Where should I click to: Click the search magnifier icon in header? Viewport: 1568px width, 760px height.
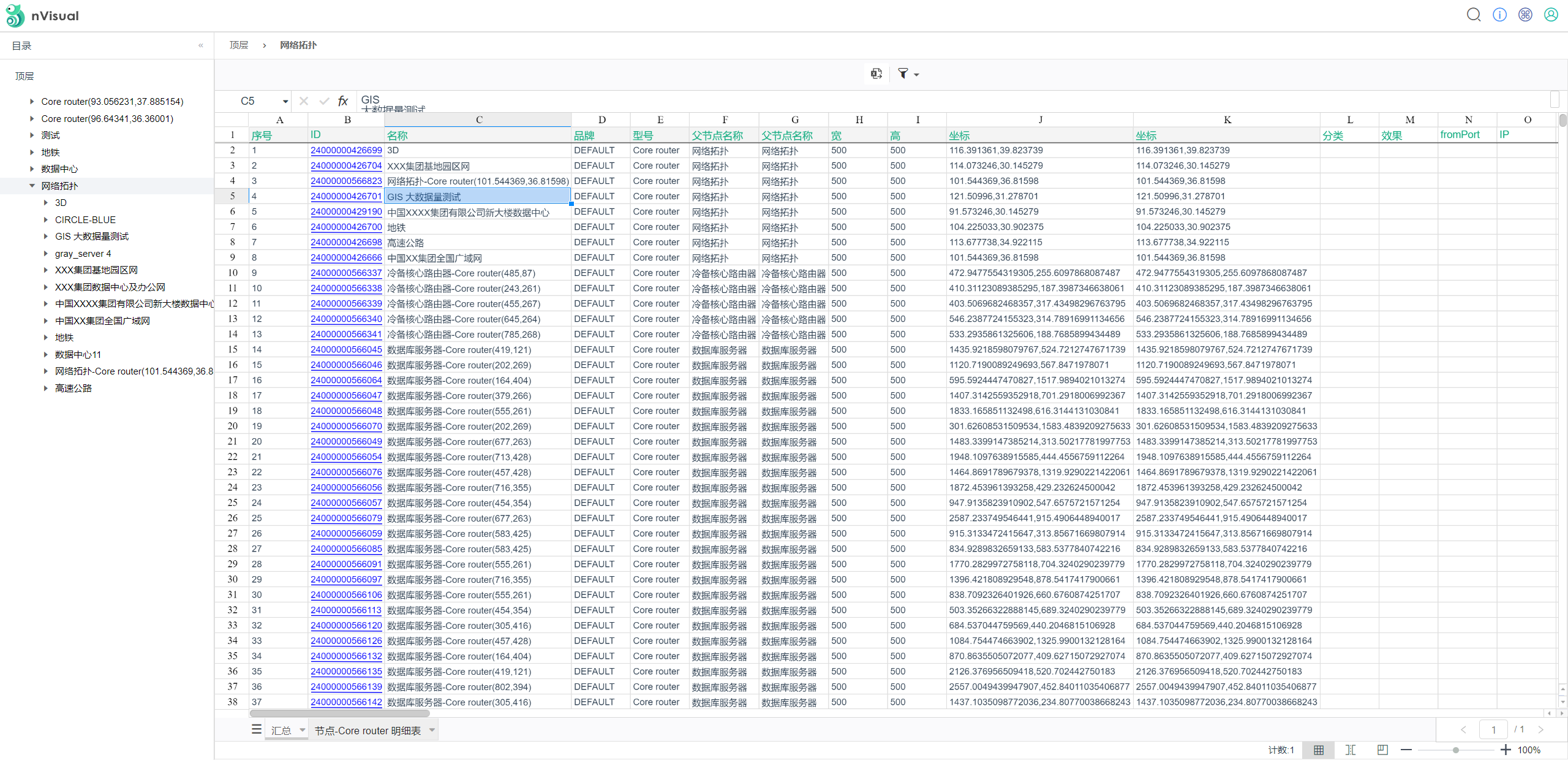(x=1473, y=15)
